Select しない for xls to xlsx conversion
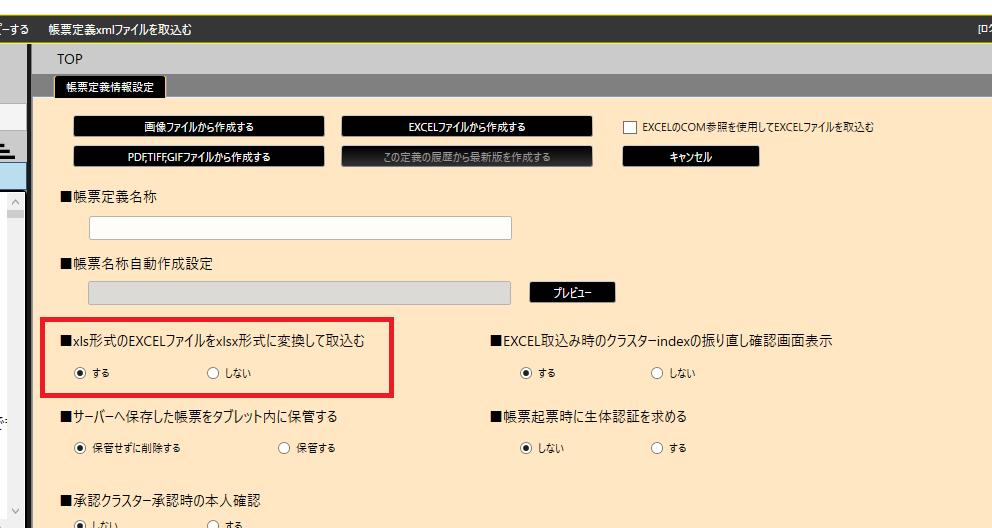Viewport: 992px width, 528px height. [213, 373]
